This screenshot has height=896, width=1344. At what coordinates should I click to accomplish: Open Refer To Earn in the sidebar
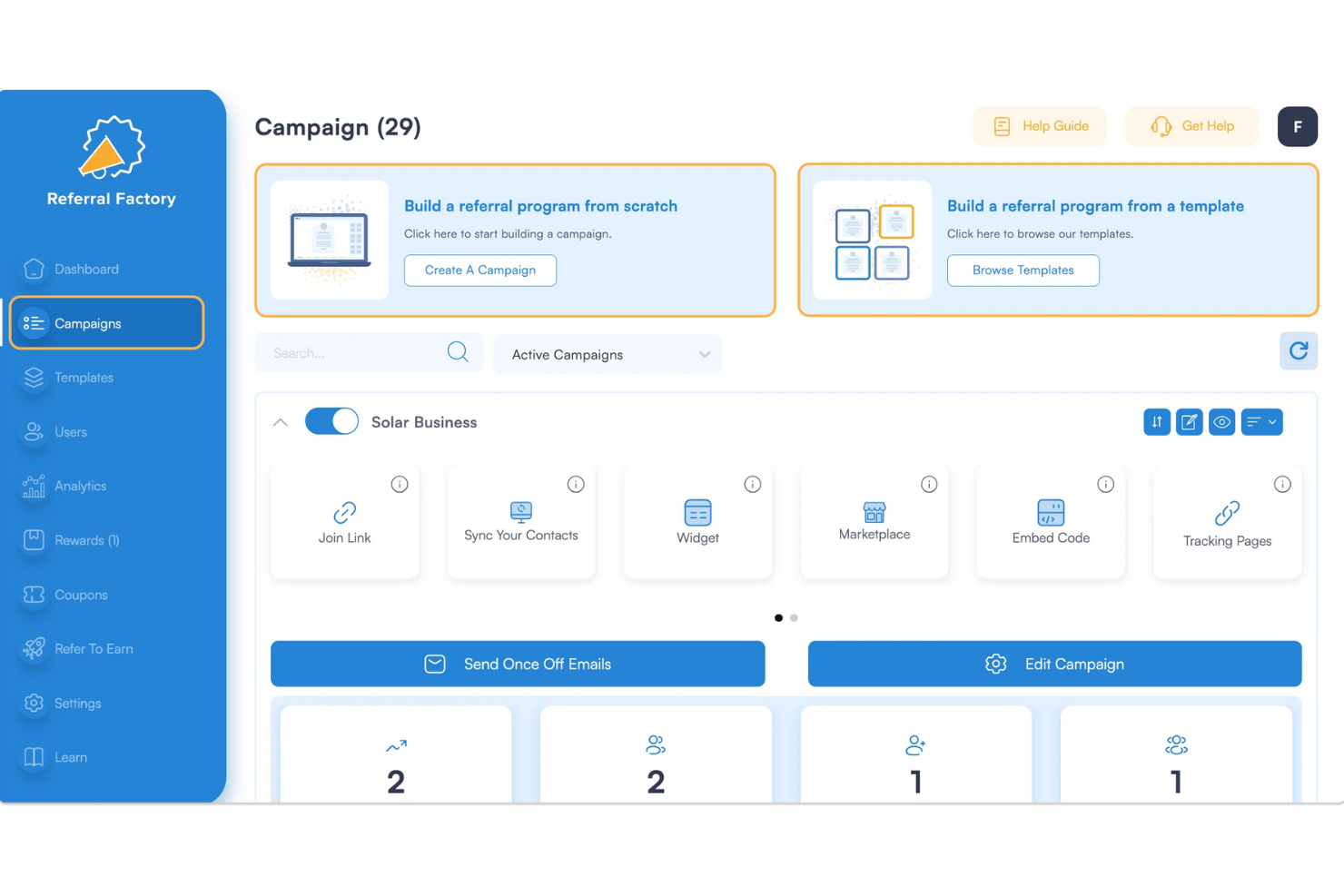click(x=94, y=649)
